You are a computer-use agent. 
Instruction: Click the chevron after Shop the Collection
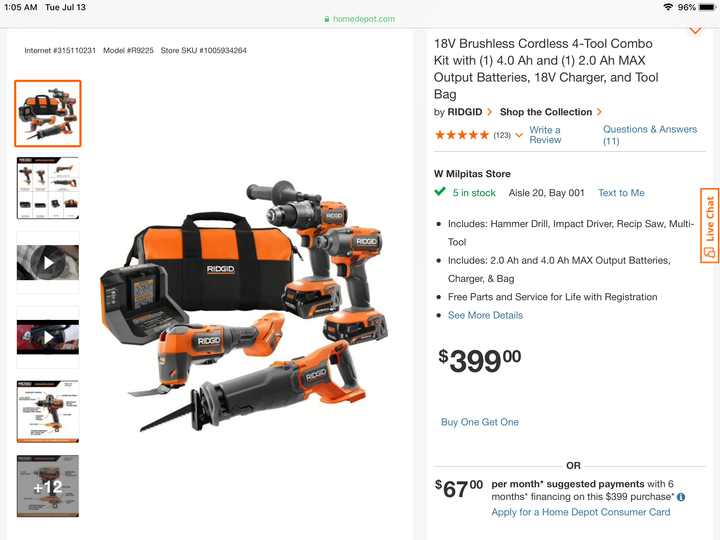click(599, 112)
